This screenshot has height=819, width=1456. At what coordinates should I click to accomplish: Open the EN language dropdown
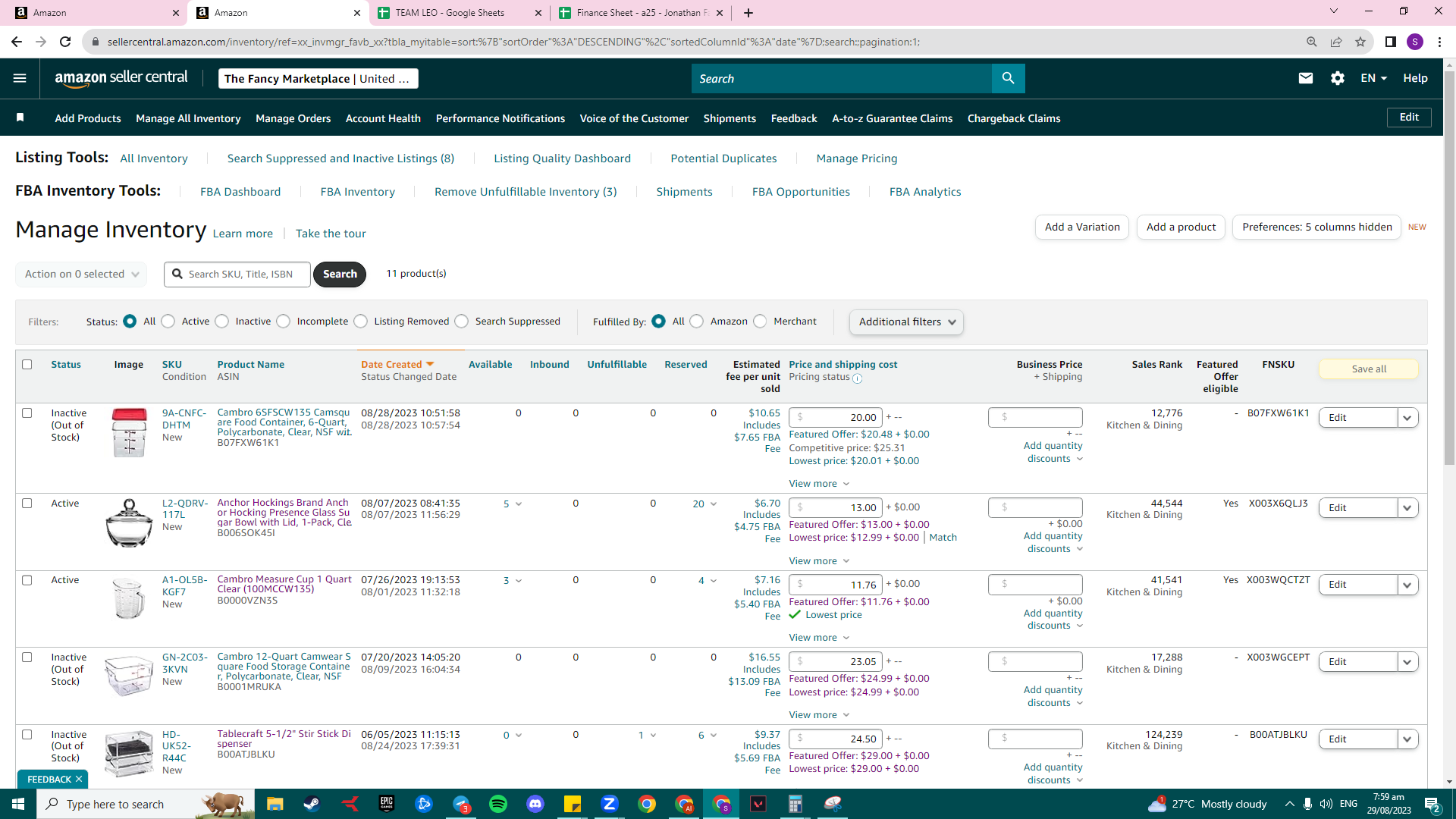pos(1373,78)
